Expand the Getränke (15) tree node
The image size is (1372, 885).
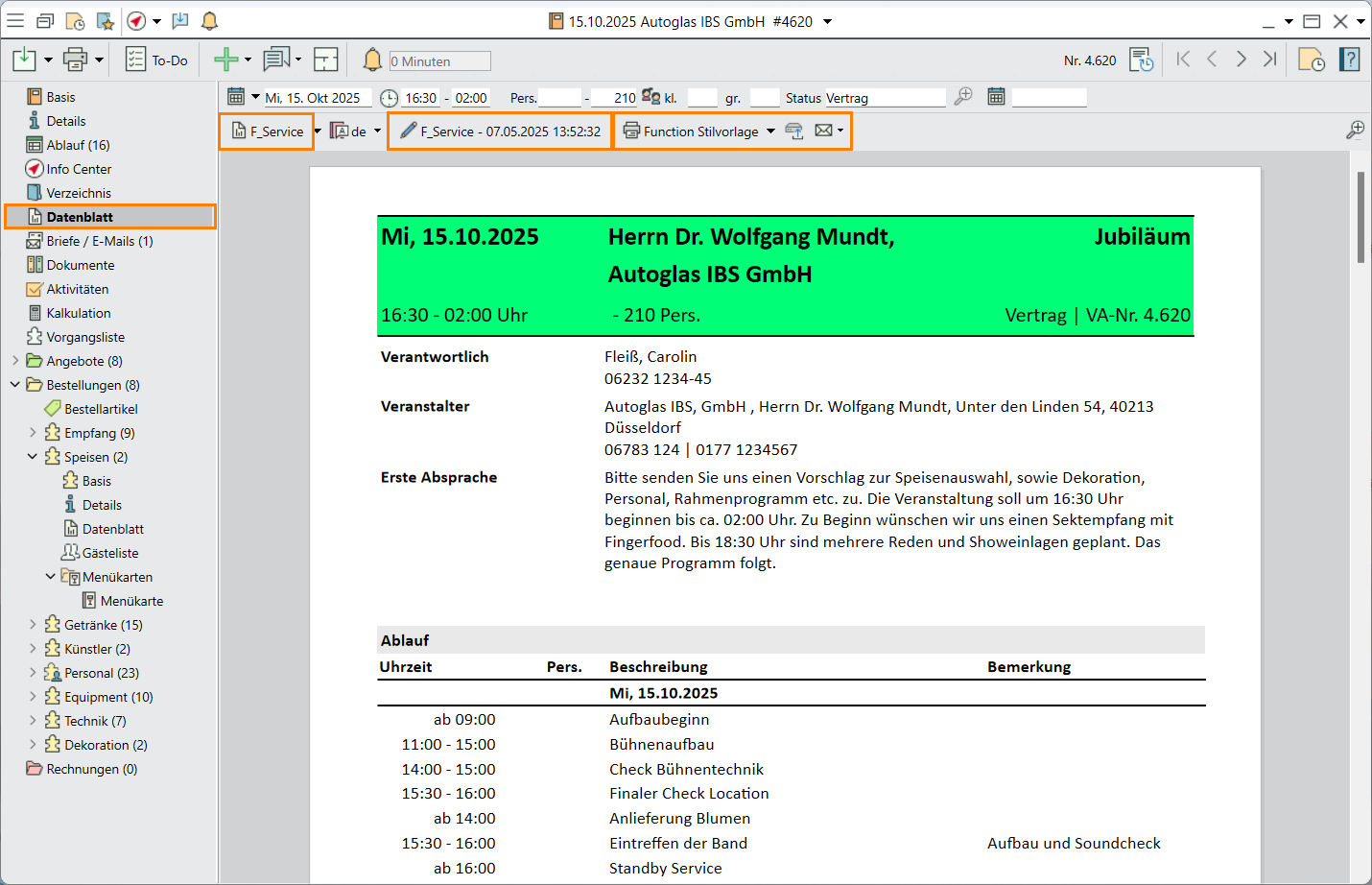(33, 625)
